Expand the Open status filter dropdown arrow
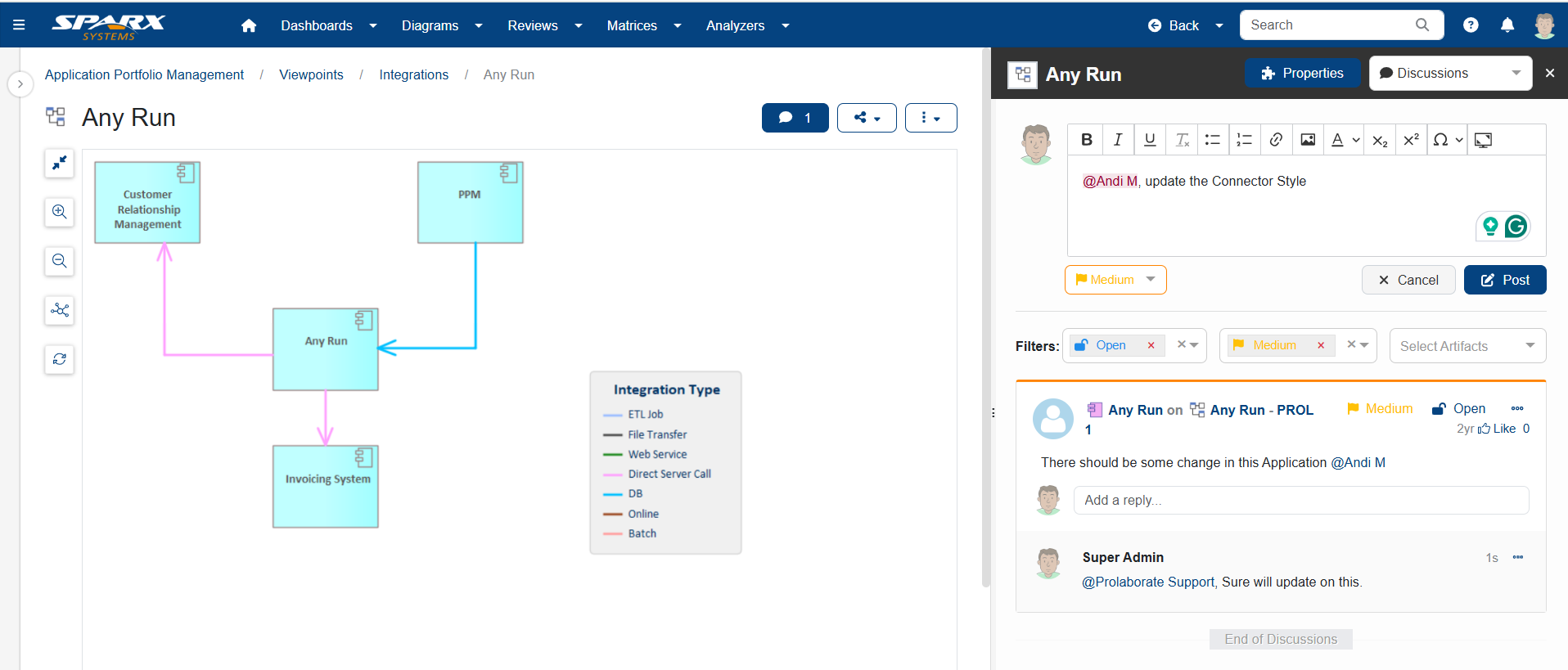1568x670 pixels. (x=1195, y=345)
